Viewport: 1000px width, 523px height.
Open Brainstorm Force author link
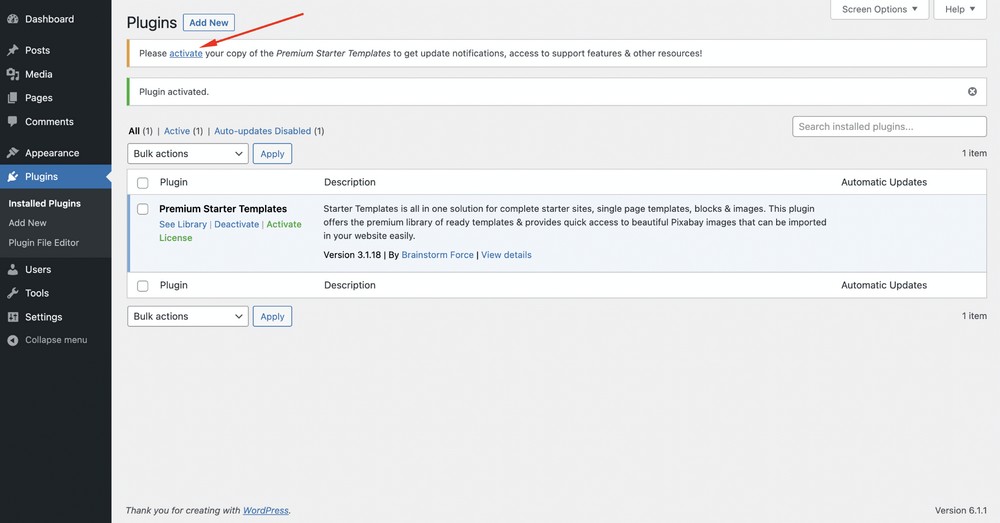438,254
